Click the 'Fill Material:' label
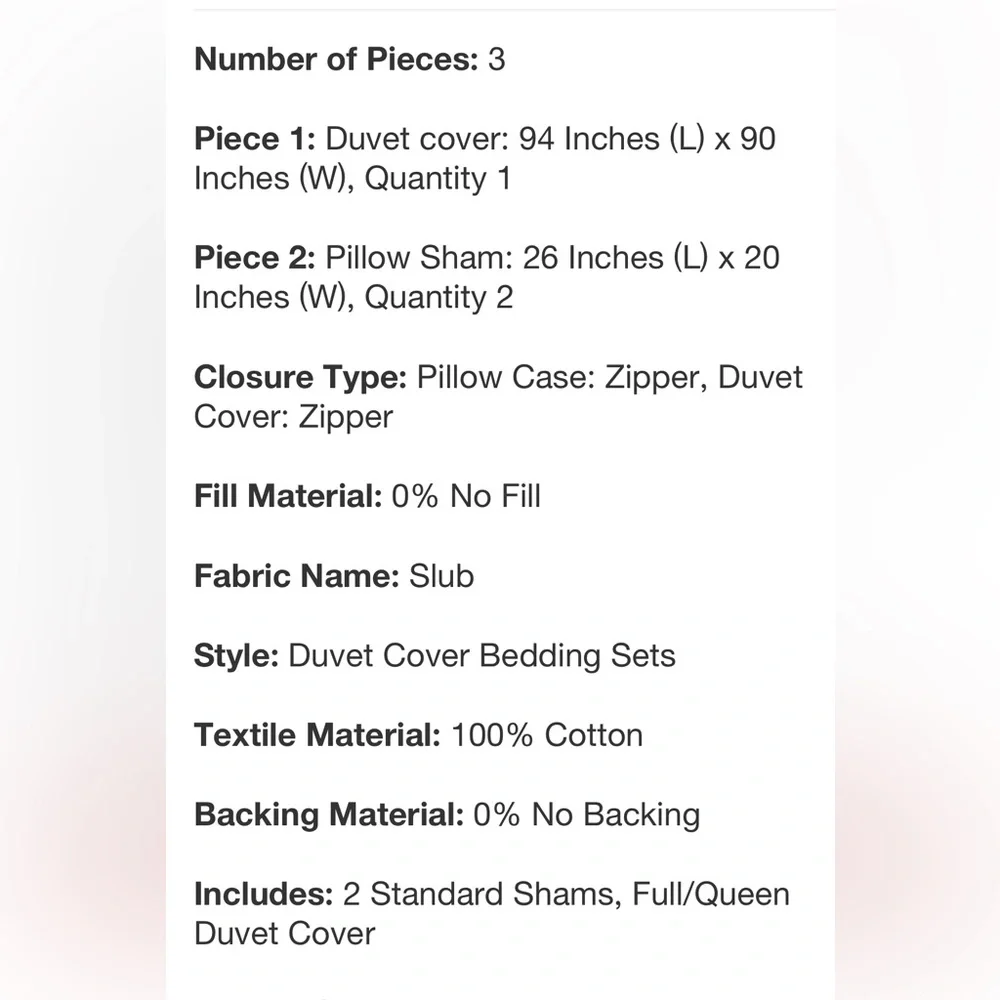The image size is (1000, 1000). click(288, 496)
